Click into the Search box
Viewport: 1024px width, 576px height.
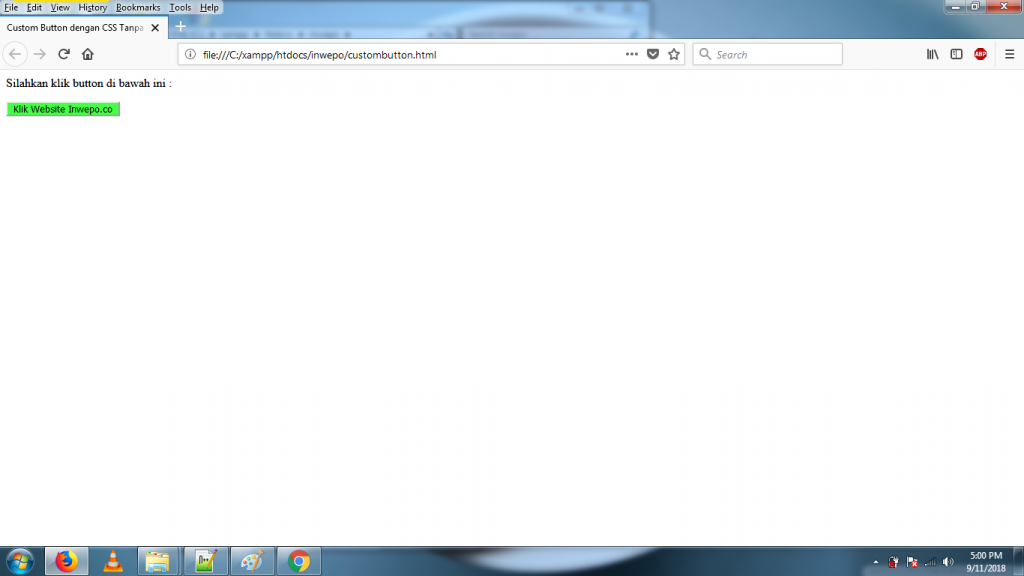click(x=768, y=54)
